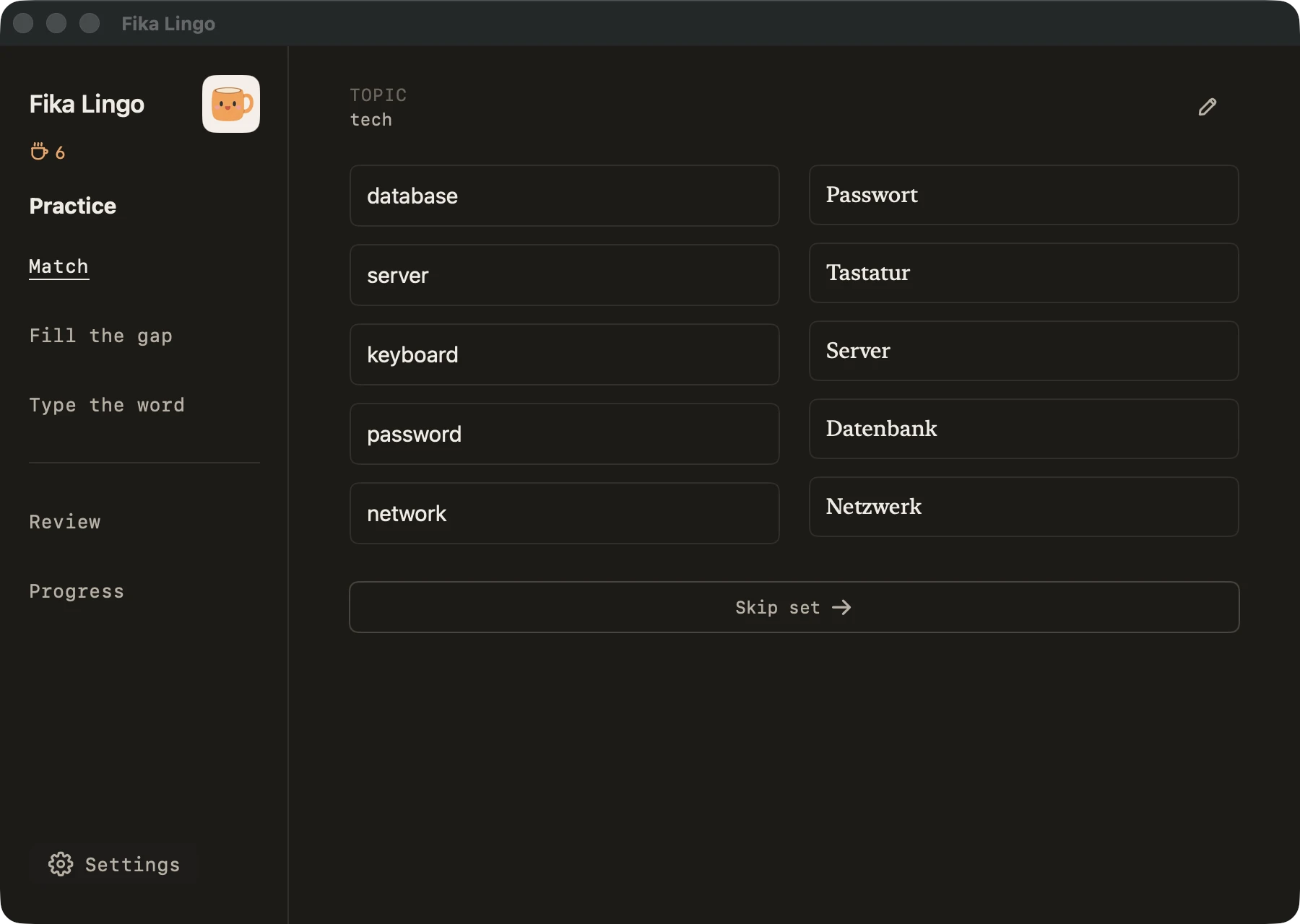Screen dimensions: 1300x924
Task: Select the German word Passwort
Action: 1024,195
